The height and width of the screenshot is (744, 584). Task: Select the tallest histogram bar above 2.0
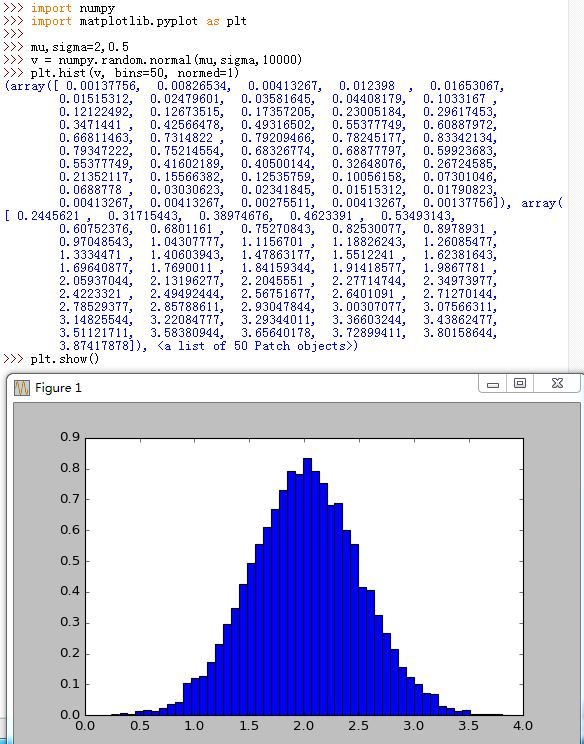[307, 586]
